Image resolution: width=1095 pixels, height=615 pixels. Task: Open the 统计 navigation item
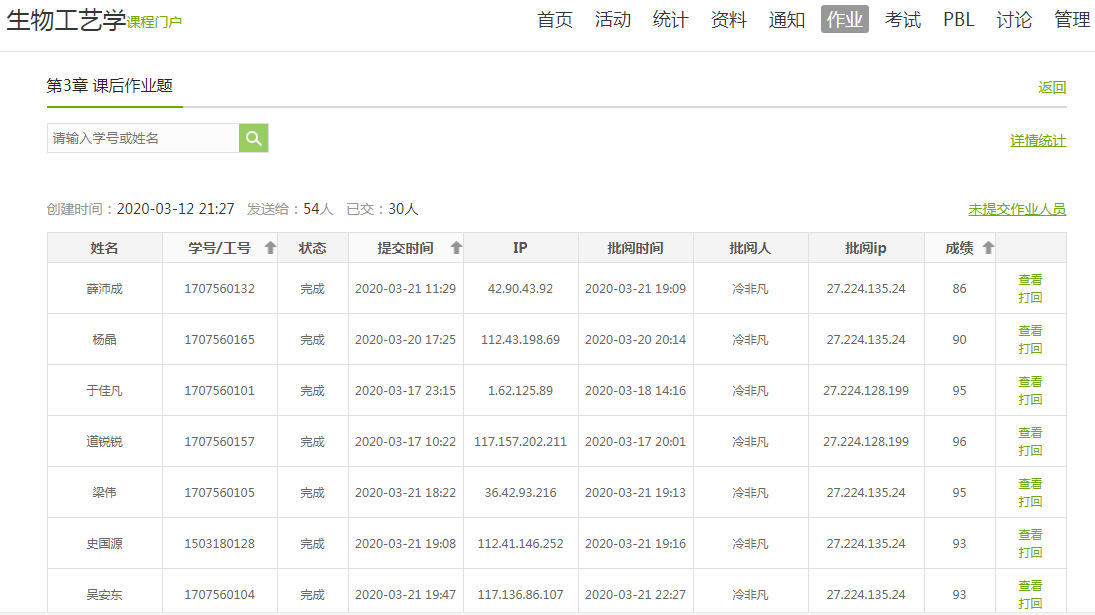point(670,20)
